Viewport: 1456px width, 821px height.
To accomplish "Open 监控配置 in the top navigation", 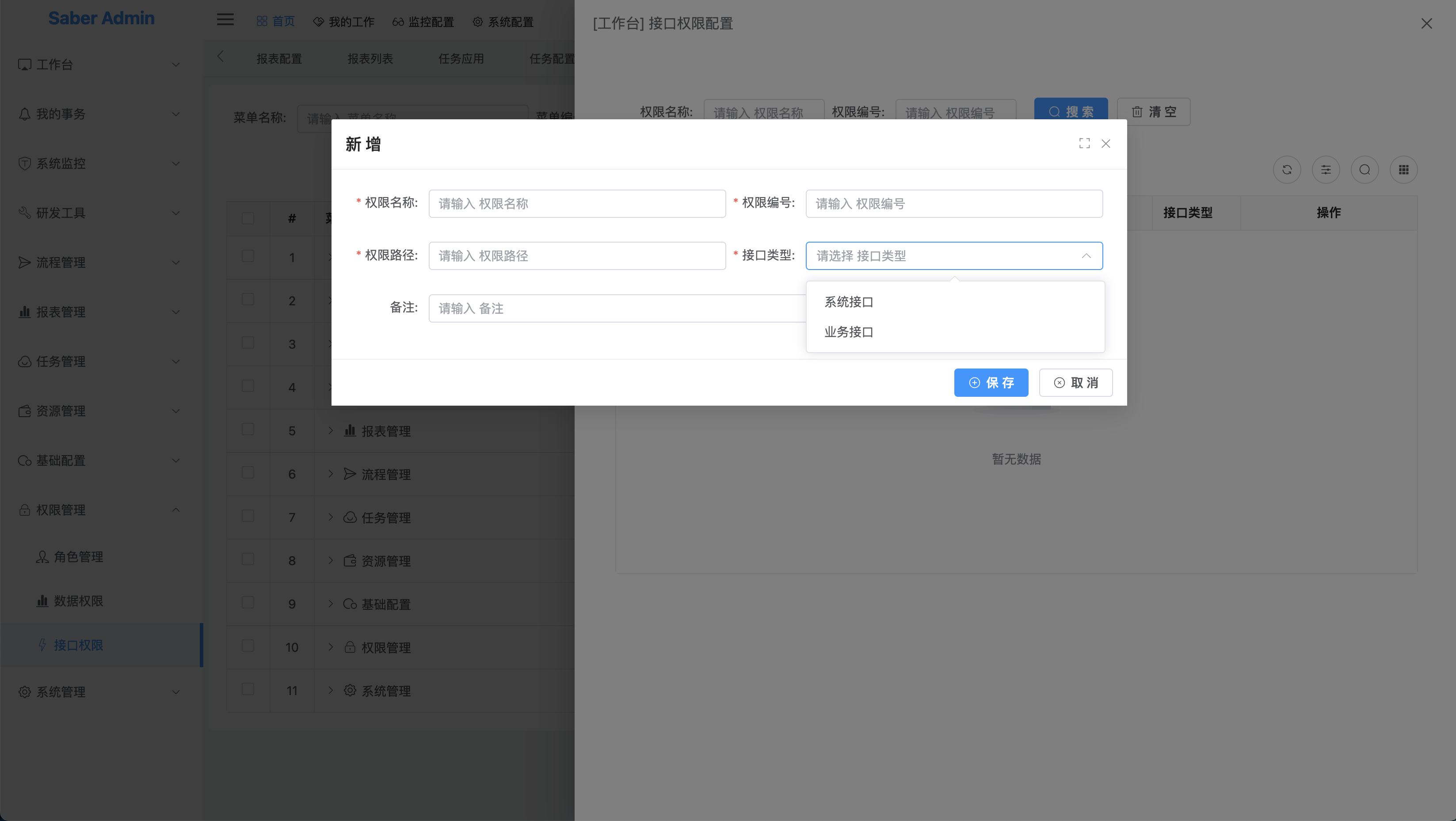I will point(423,22).
